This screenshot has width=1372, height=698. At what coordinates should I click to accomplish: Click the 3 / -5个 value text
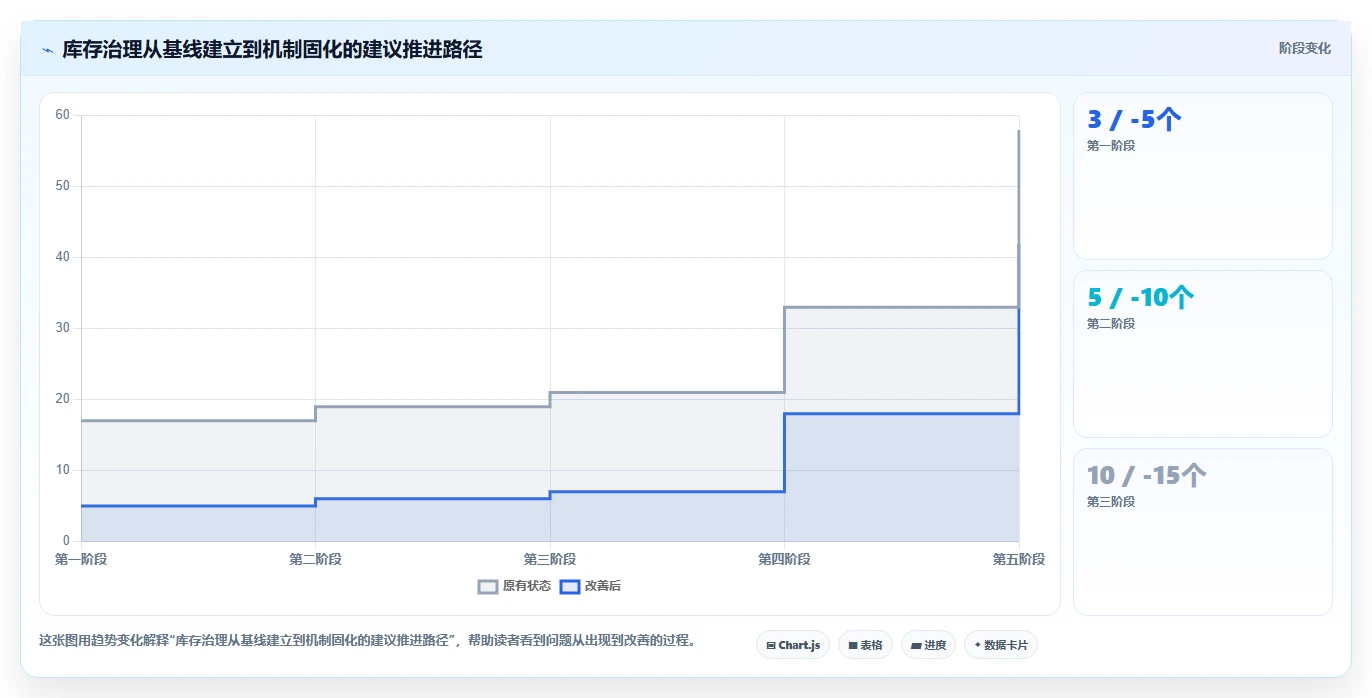pos(1135,120)
